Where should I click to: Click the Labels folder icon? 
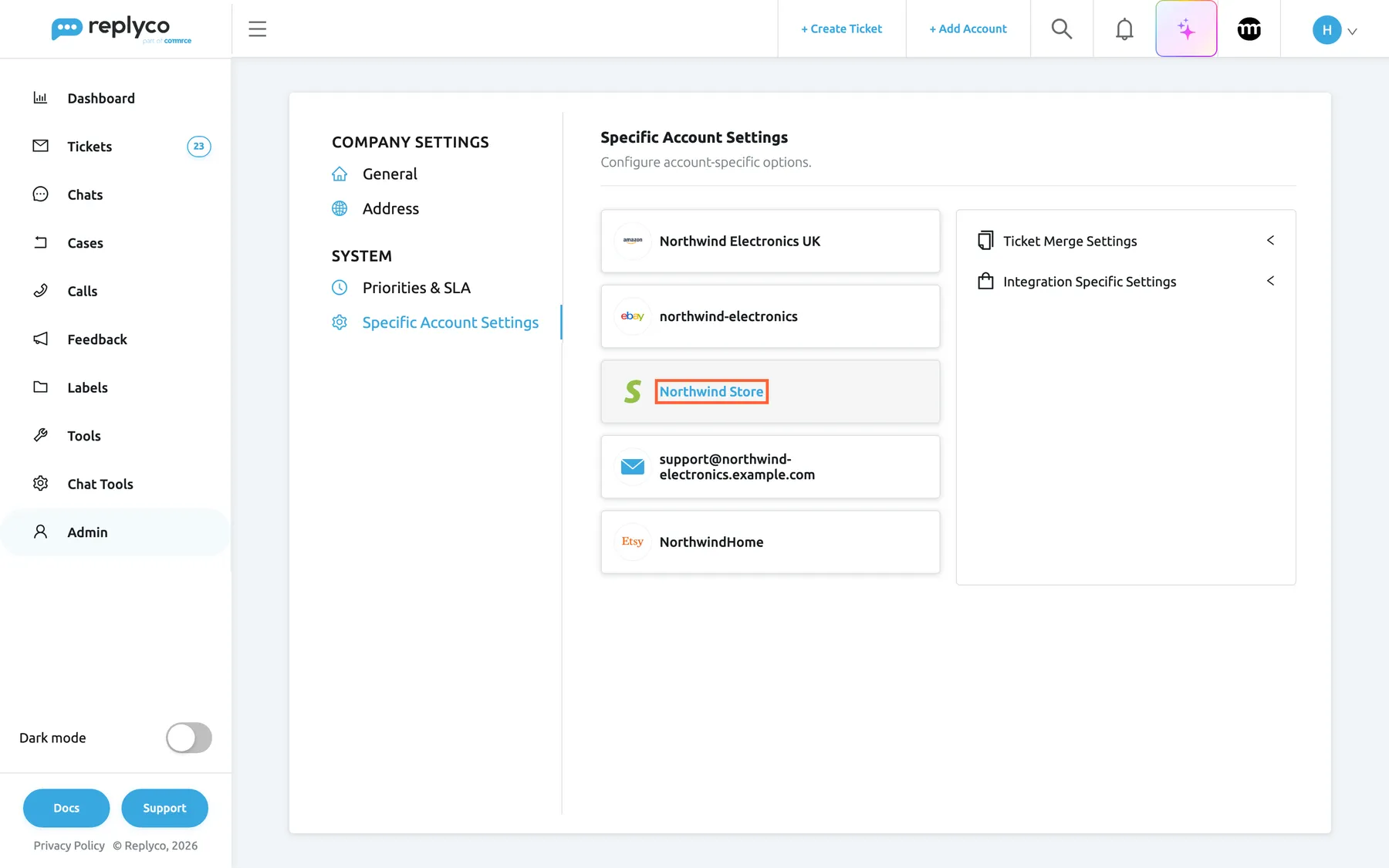[40, 387]
